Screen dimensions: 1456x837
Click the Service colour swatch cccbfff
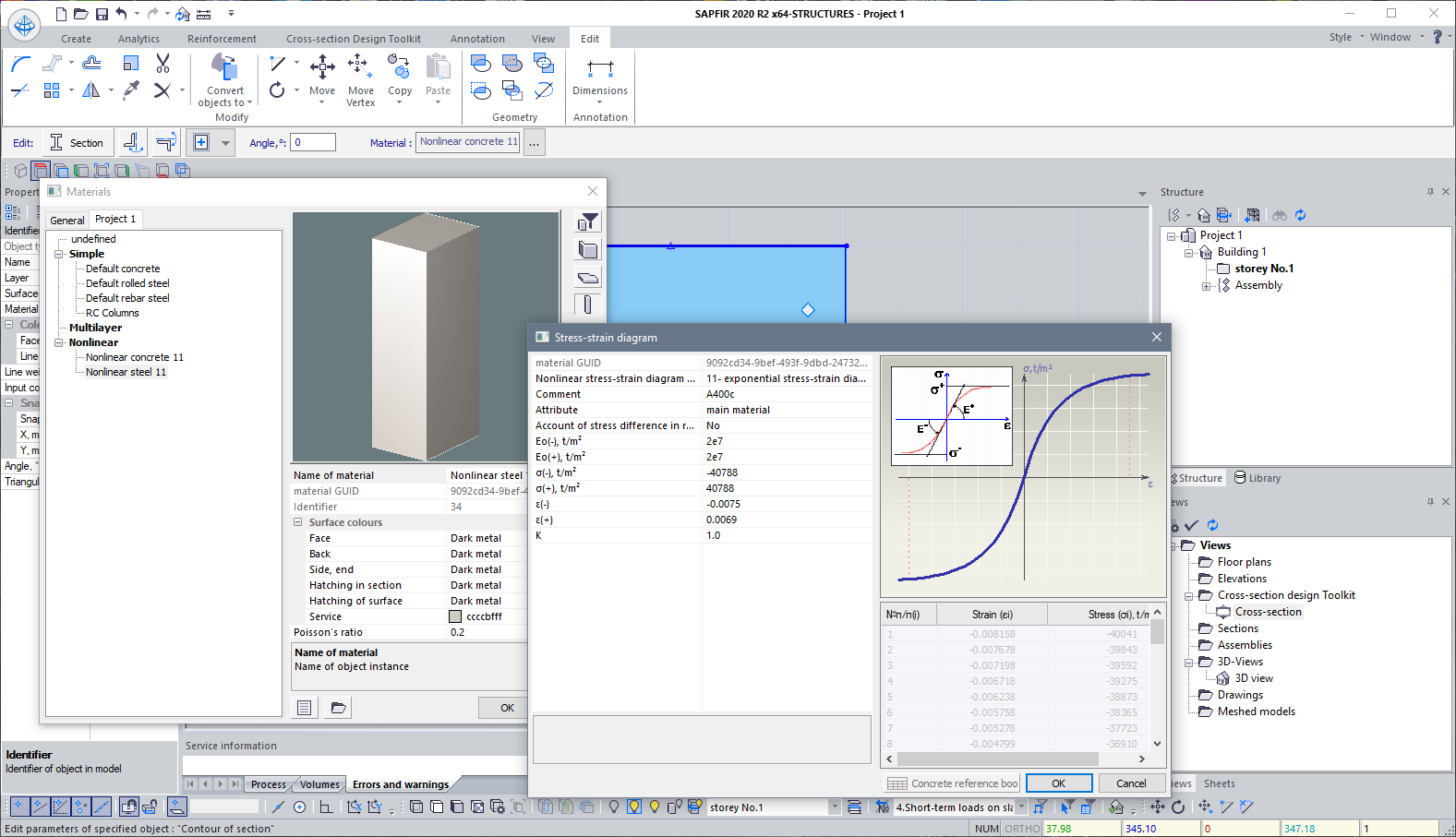(455, 616)
